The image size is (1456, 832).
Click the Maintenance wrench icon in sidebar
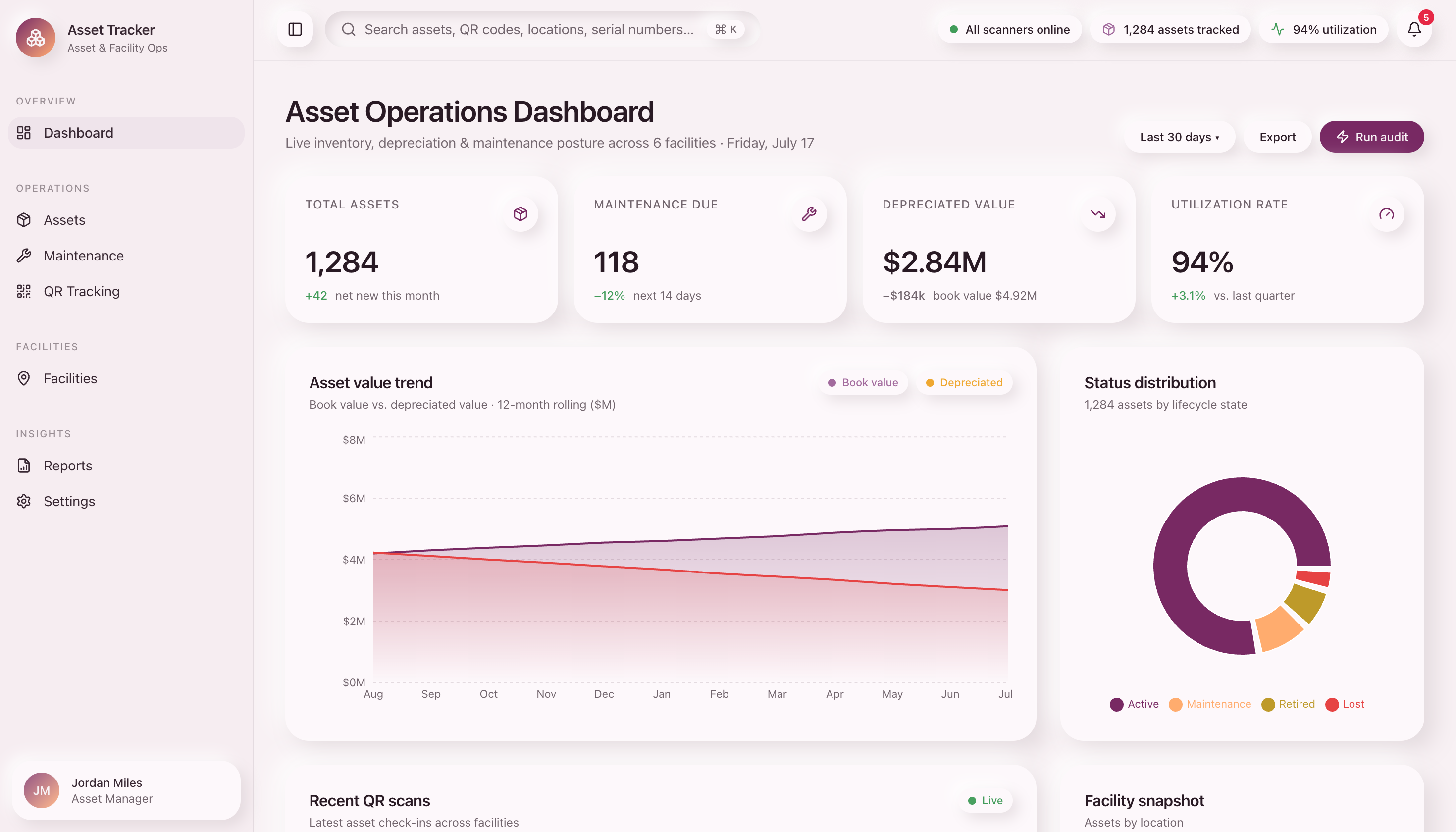[24, 256]
